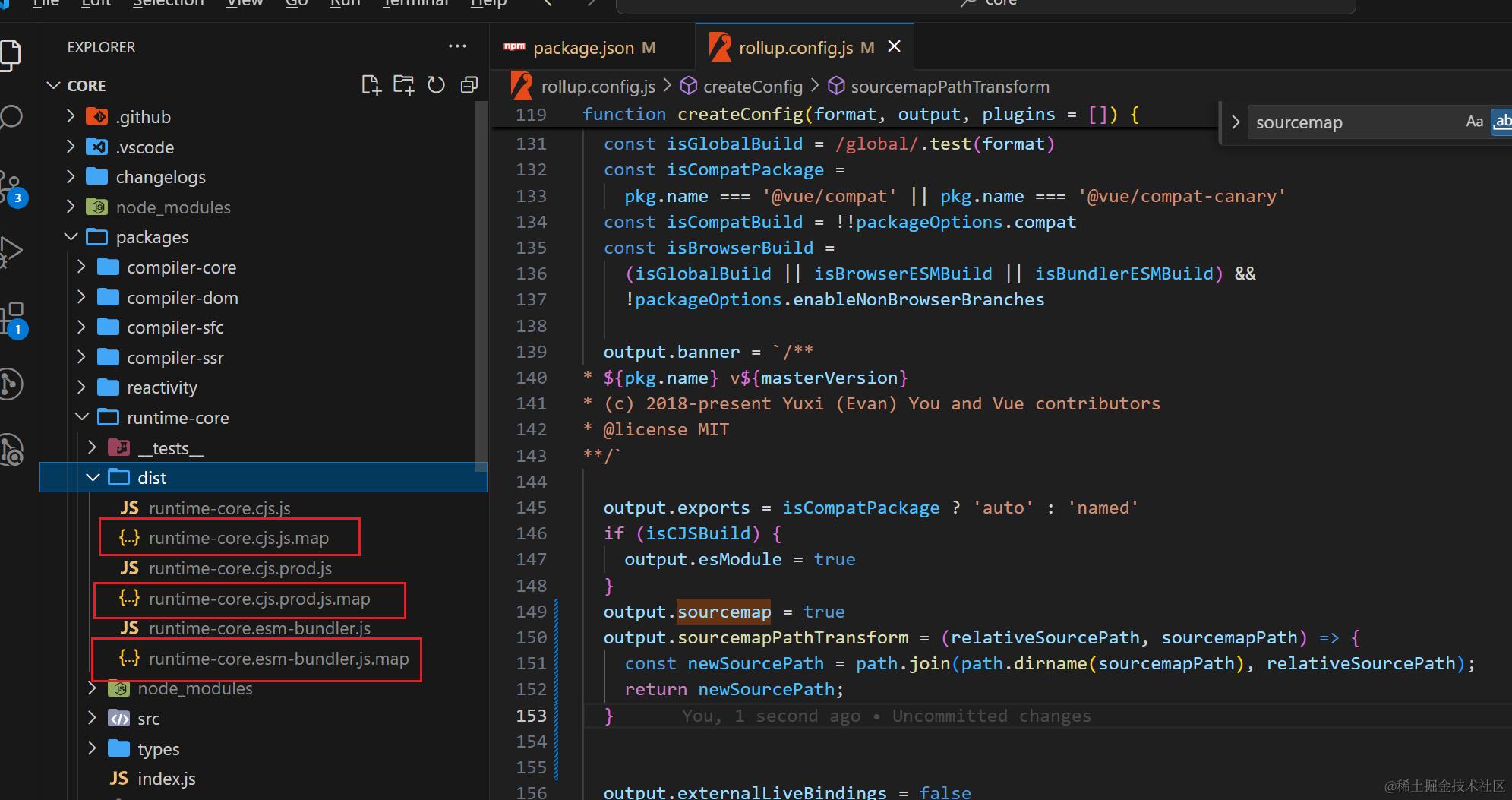
Task: Open file runtime-core.esm-bundler.js
Action: pyautogui.click(x=259, y=628)
